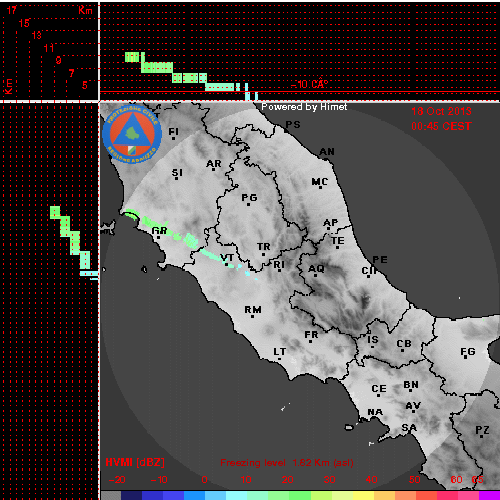
Task: Click the LT city label
Action: [x=280, y=352]
